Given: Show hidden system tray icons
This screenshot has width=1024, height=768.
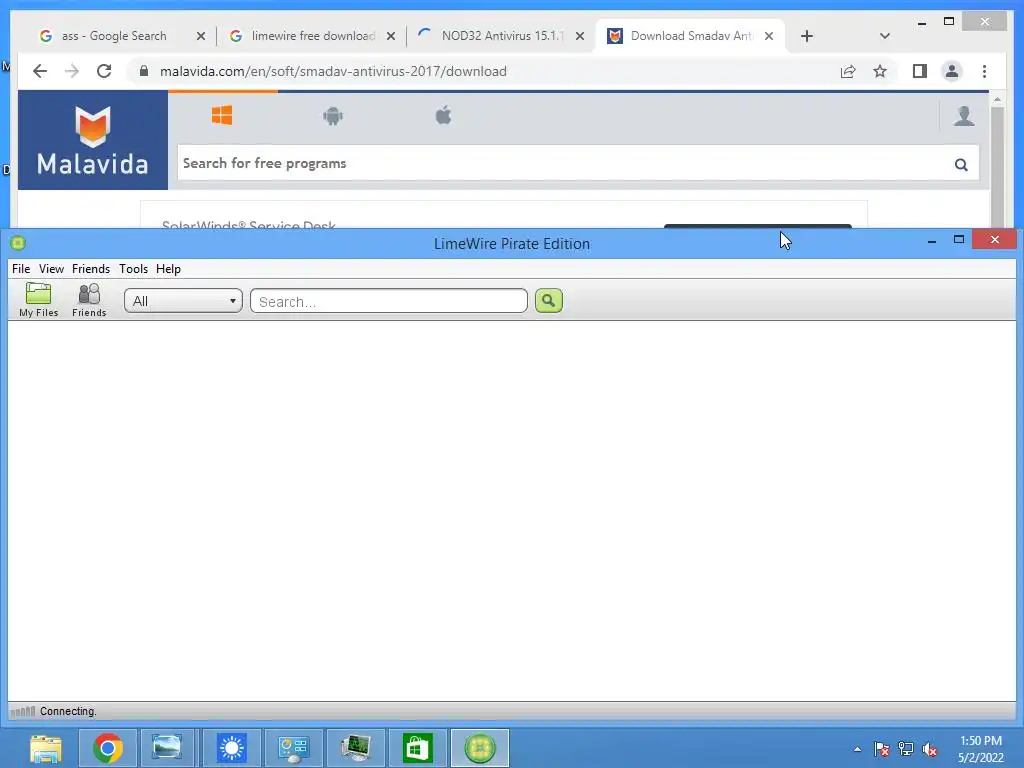Looking at the screenshot, I should click(x=857, y=749).
